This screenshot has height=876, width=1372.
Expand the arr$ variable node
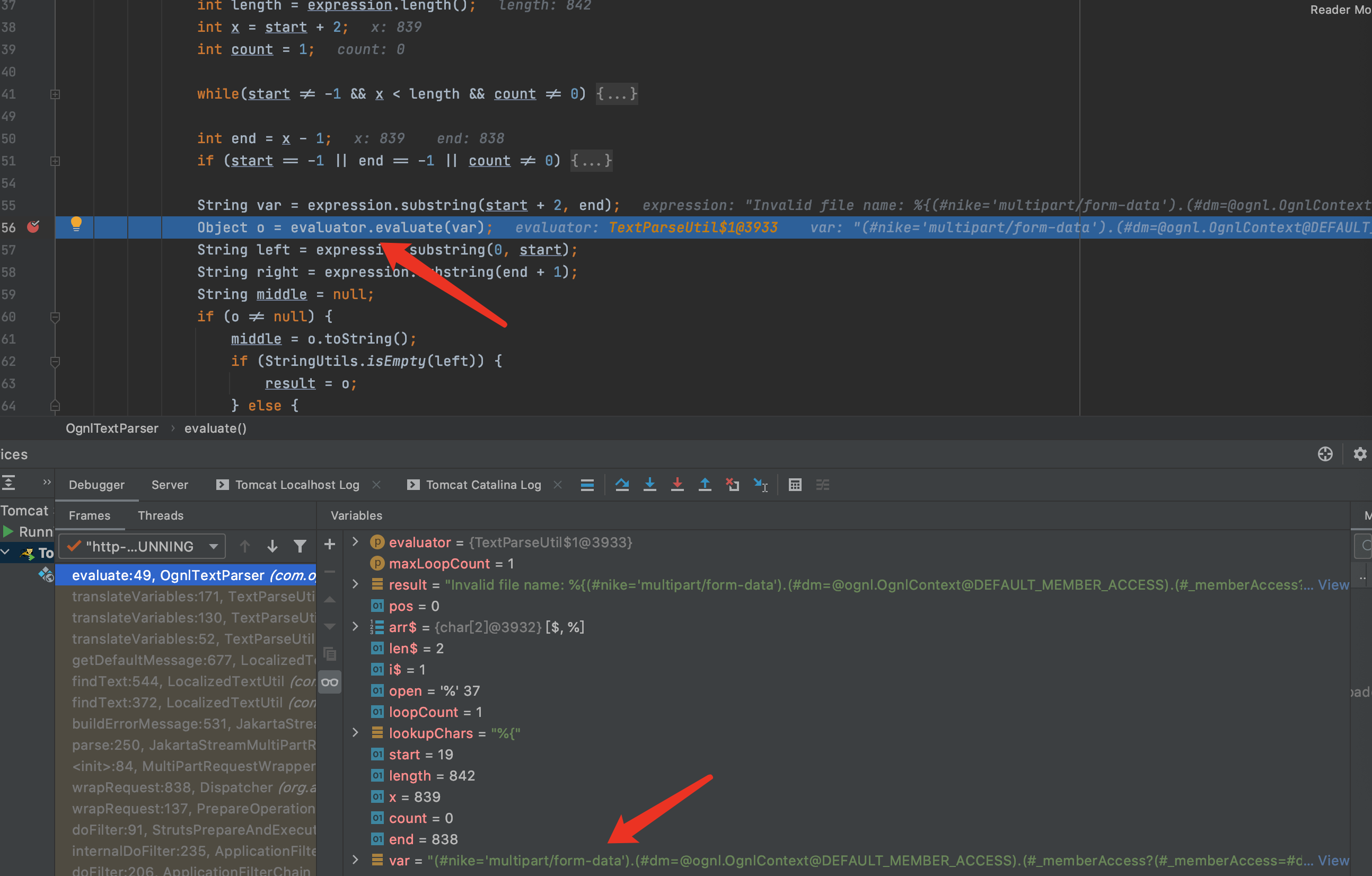(355, 626)
